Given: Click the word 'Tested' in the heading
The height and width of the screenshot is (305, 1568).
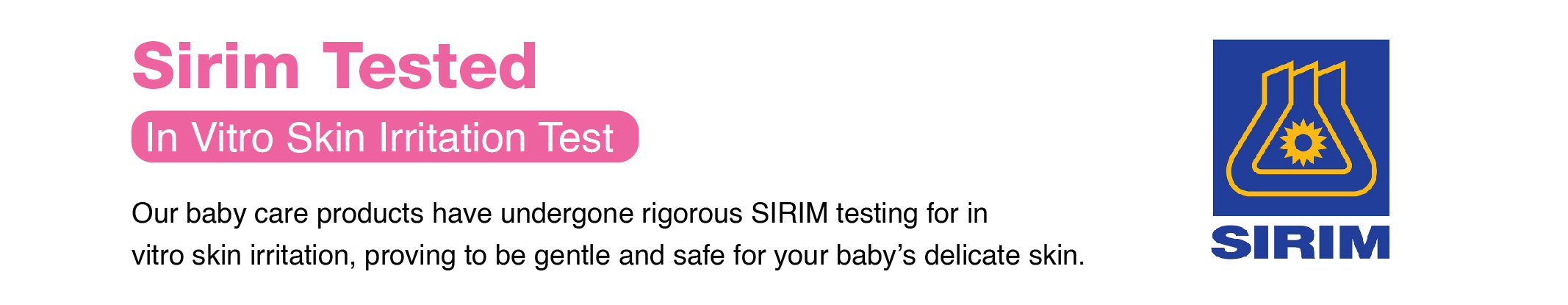Looking at the screenshot, I should click(431, 67).
